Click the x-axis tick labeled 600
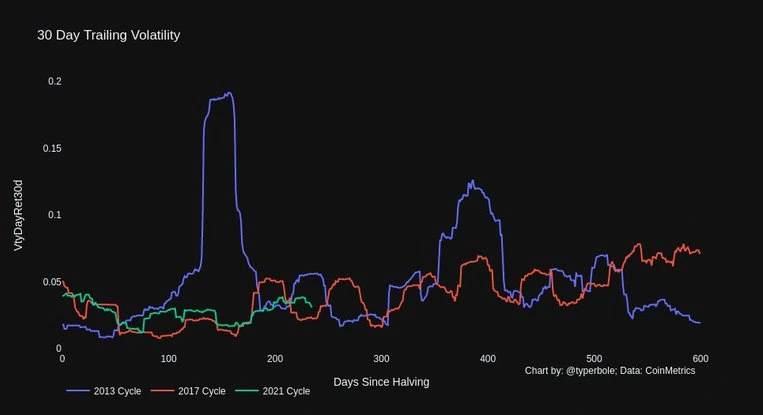The height and width of the screenshot is (415, 763). click(701, 359)
